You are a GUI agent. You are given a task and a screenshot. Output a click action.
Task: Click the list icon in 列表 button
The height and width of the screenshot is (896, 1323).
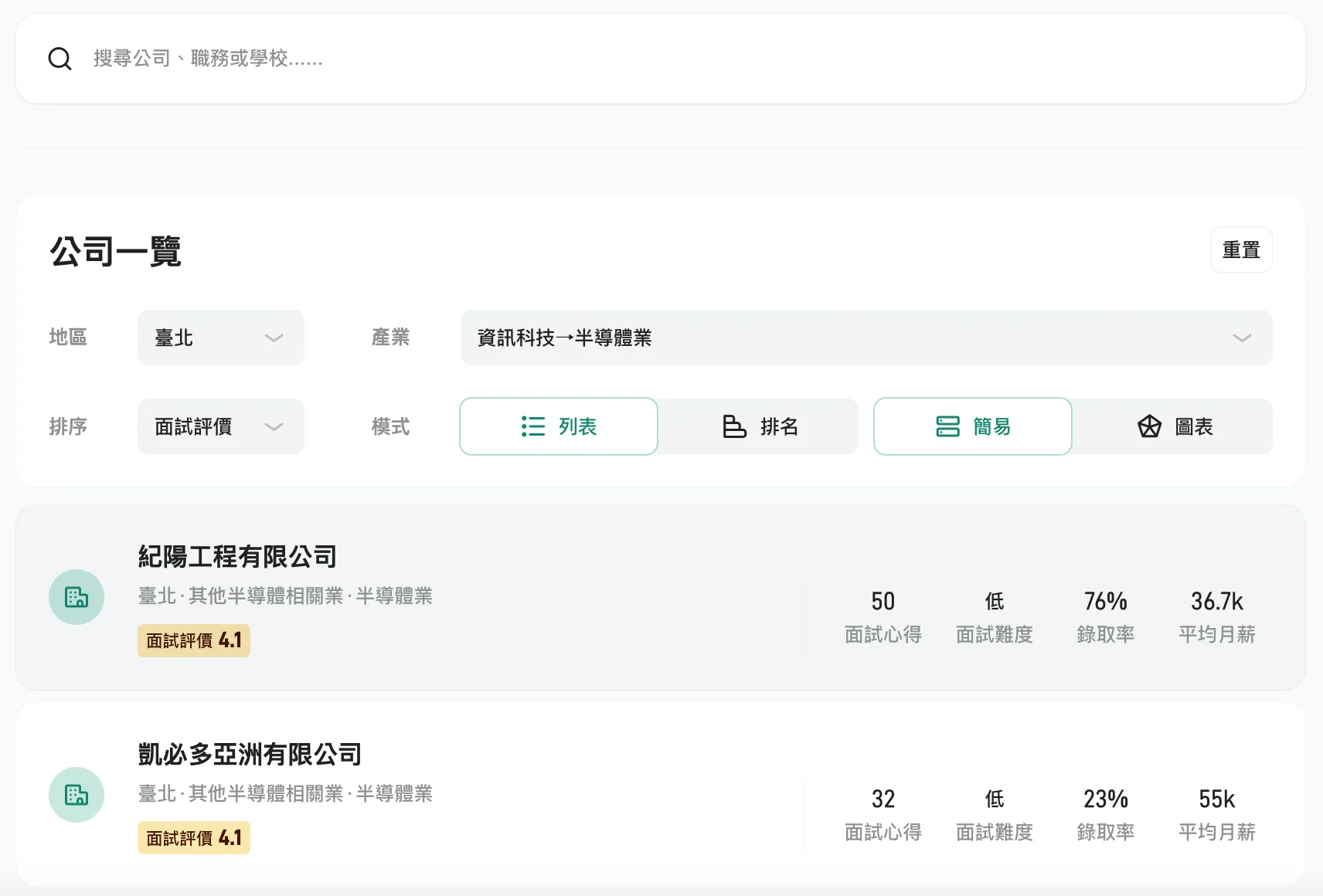coord(533,426)
